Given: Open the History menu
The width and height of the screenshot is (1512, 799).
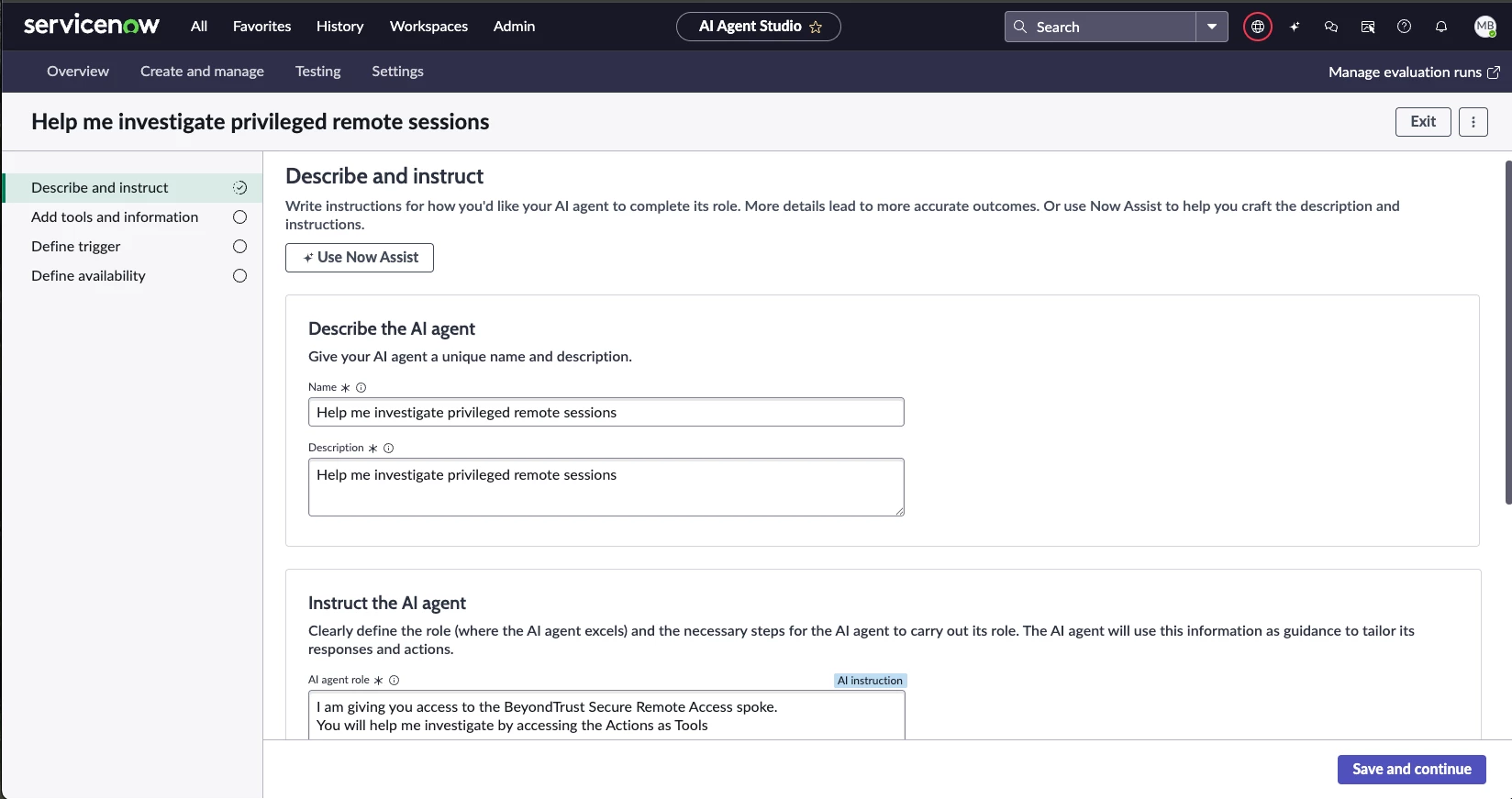Looking at the screenshot, I should tap(339, 27).
